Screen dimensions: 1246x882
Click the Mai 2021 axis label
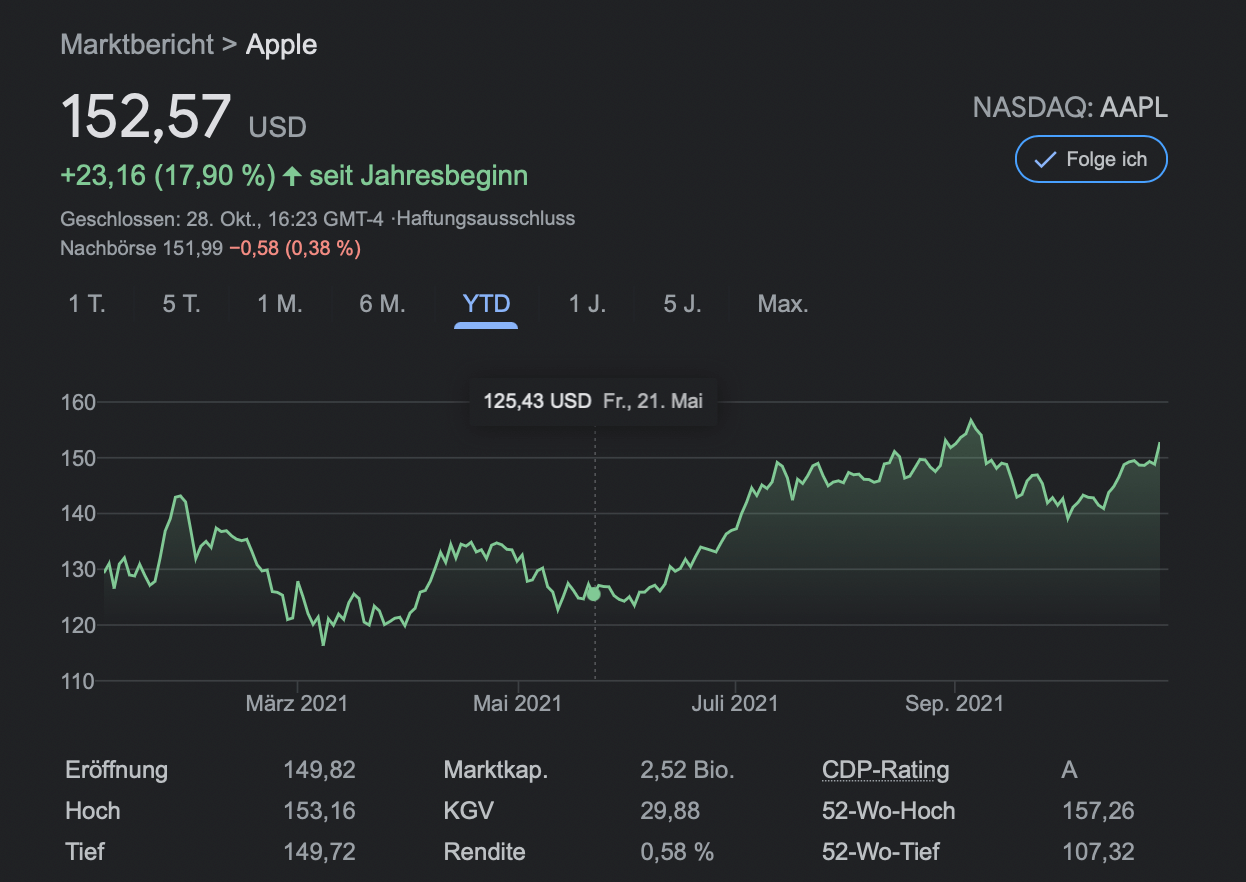coord(517,704)
